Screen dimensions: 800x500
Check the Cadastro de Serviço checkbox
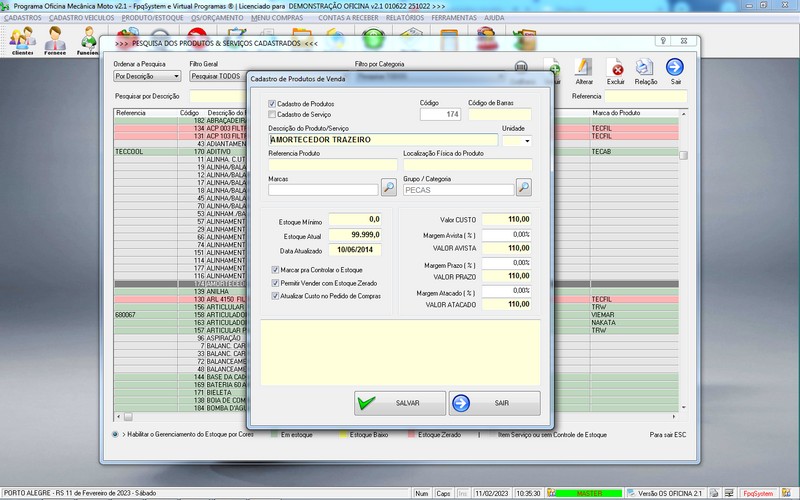point(272,114)
